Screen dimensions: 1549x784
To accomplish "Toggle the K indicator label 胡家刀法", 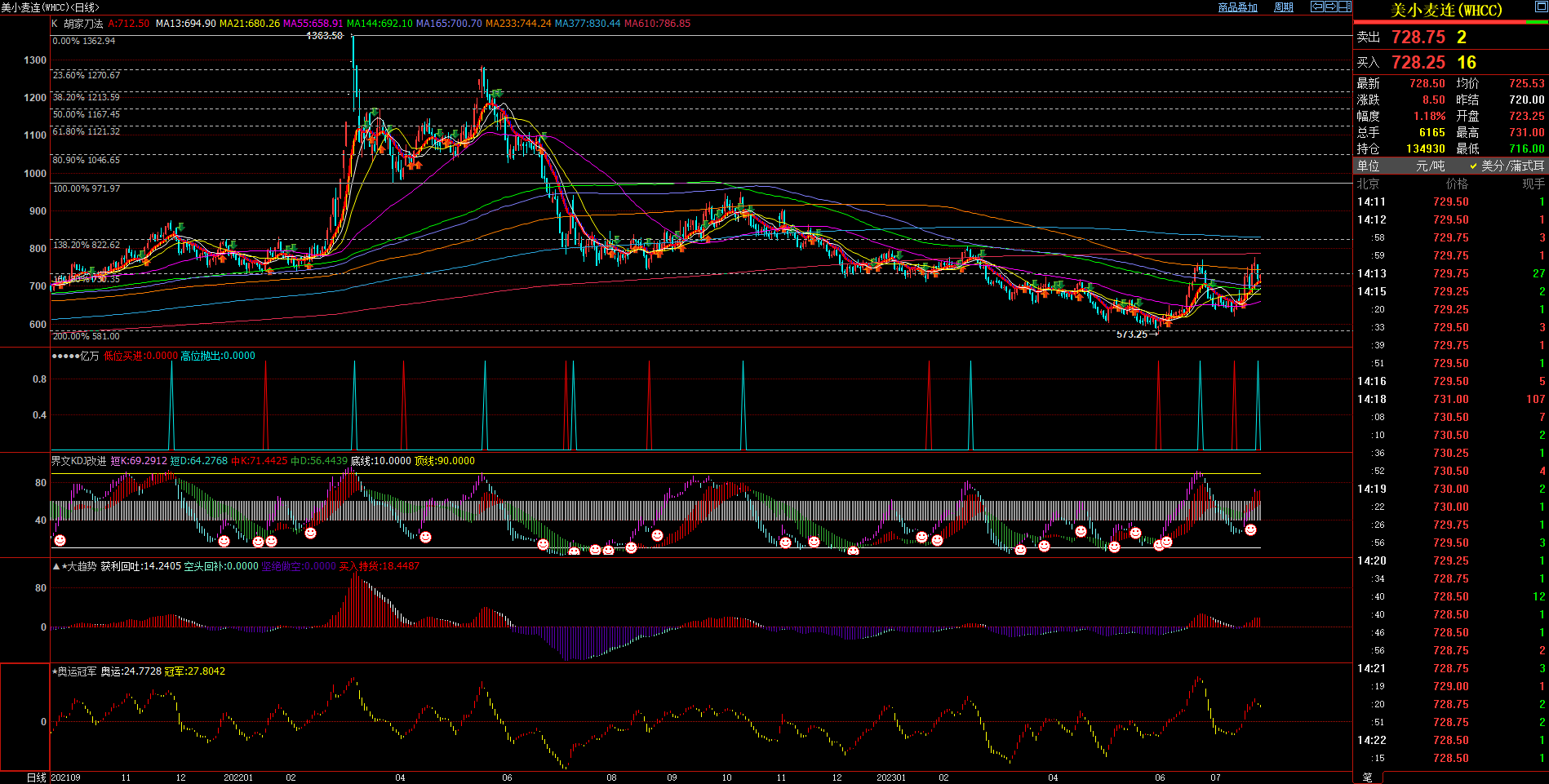I will click(83, 24).
